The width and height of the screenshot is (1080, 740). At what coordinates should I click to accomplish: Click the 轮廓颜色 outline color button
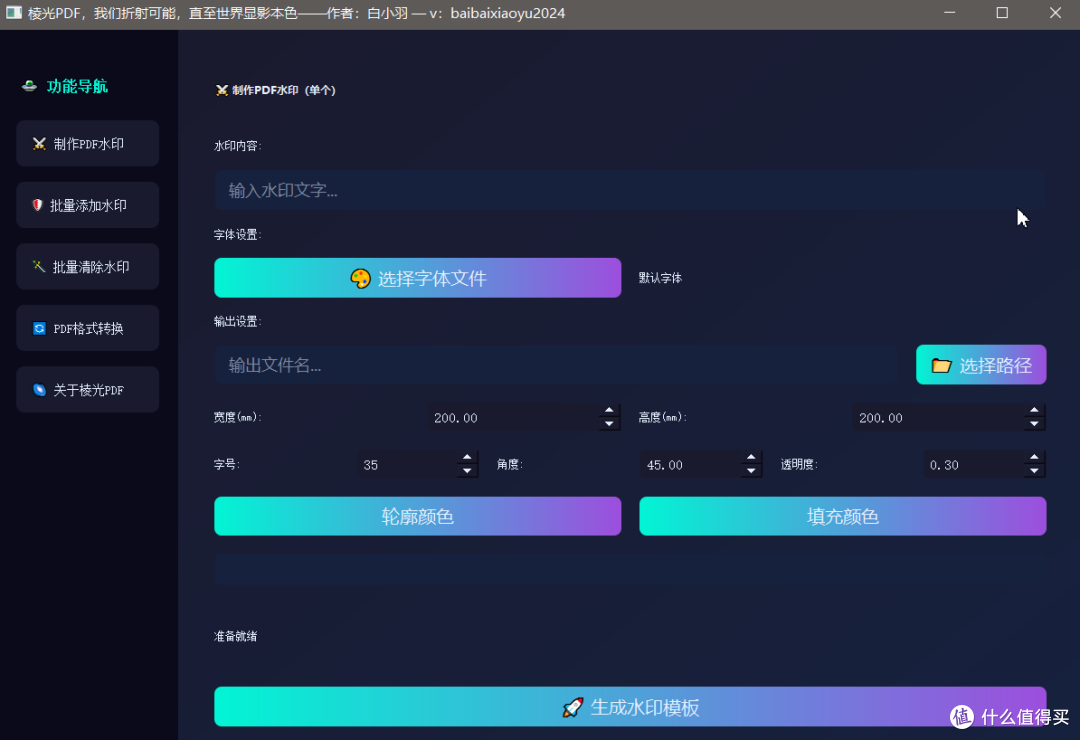click(417, 516)
